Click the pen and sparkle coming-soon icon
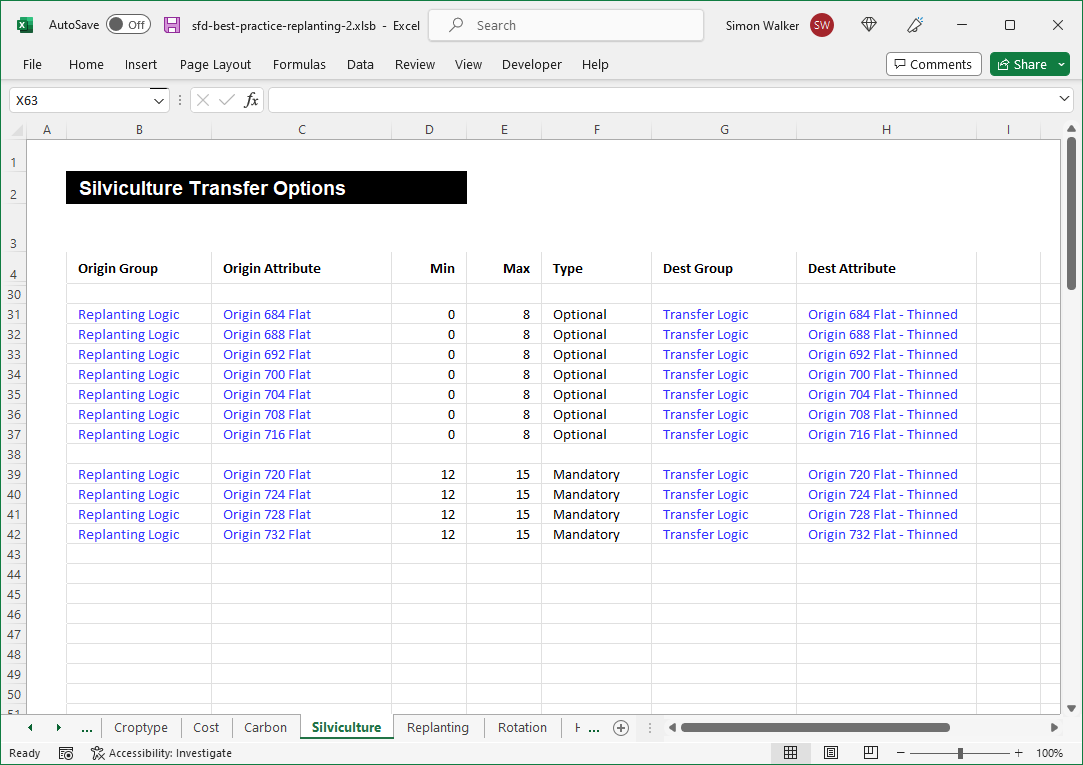This screenshot has width=1083, height=765. point(914,25)
